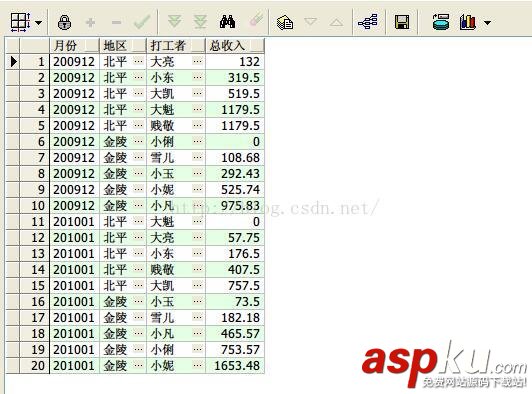
Task: Click the 757.5 cell in row 15
Action: pos(235,285)
